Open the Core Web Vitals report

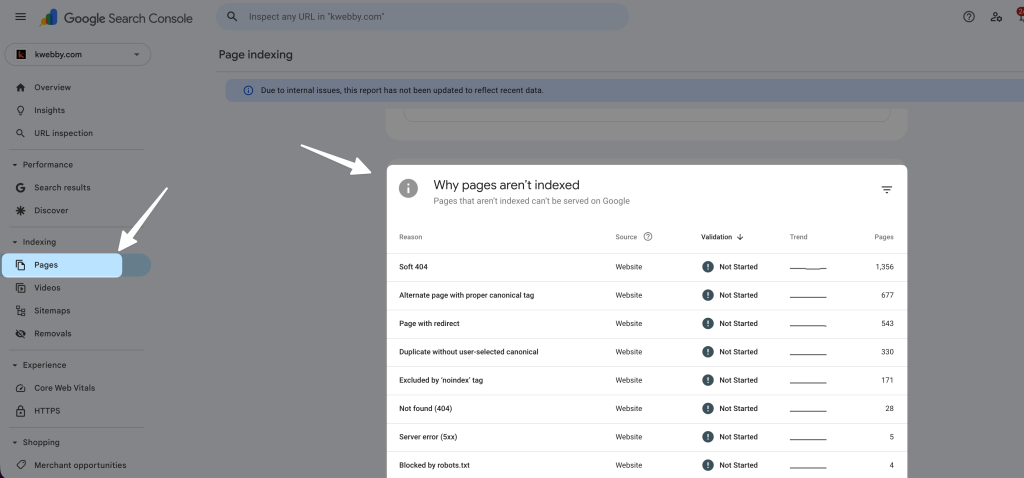[x=64, y=388]
